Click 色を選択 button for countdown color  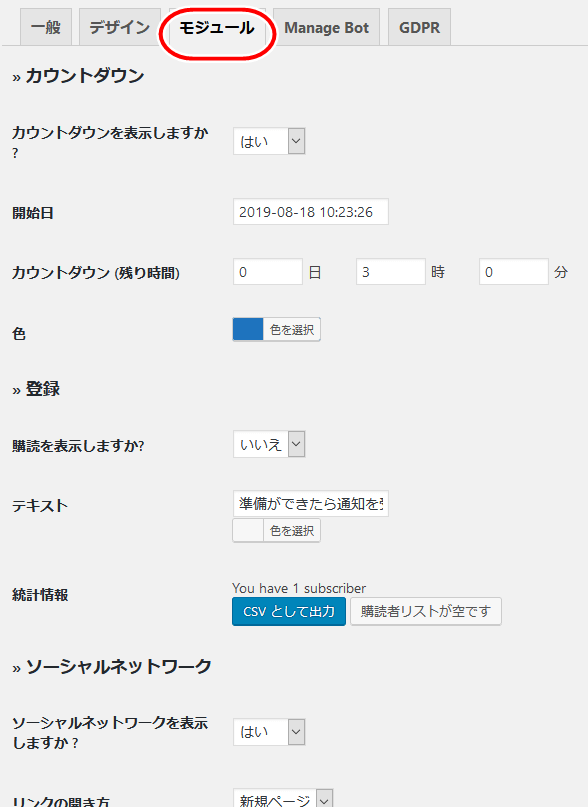click(x=292, y=329)
